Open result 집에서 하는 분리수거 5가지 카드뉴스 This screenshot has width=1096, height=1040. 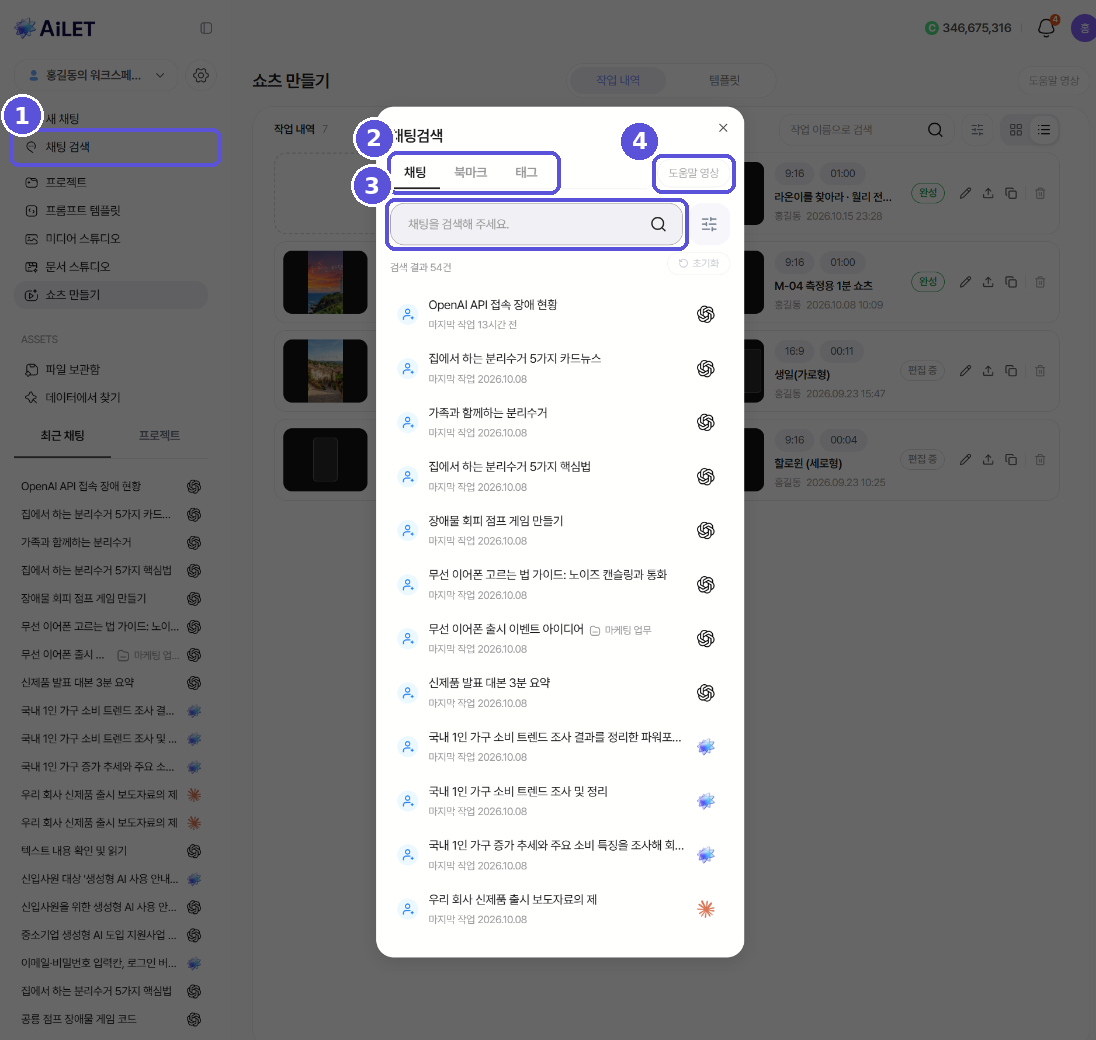pyautogui.click(x=559, y=368)
